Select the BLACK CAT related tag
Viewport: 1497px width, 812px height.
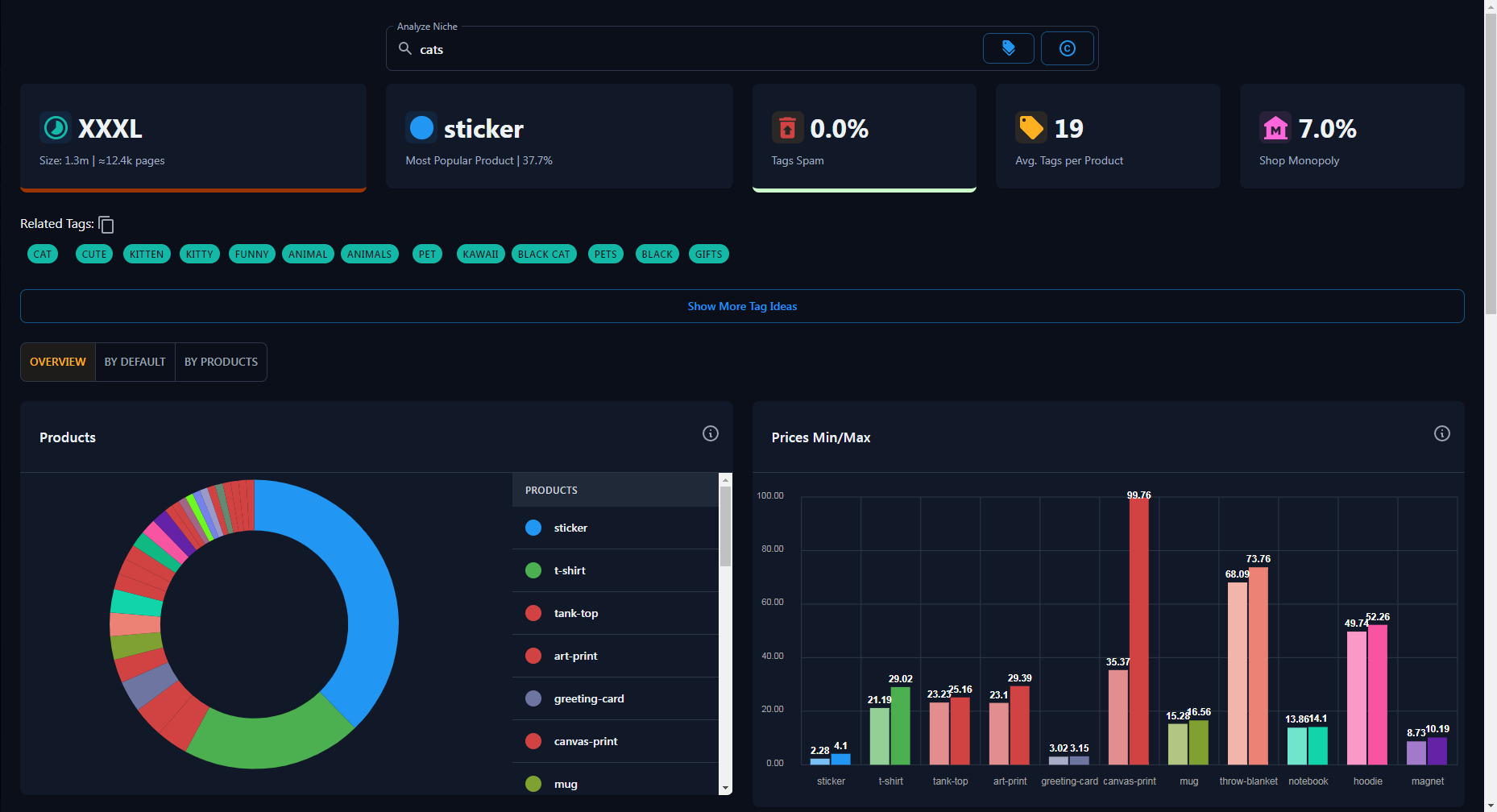point(544,255)
